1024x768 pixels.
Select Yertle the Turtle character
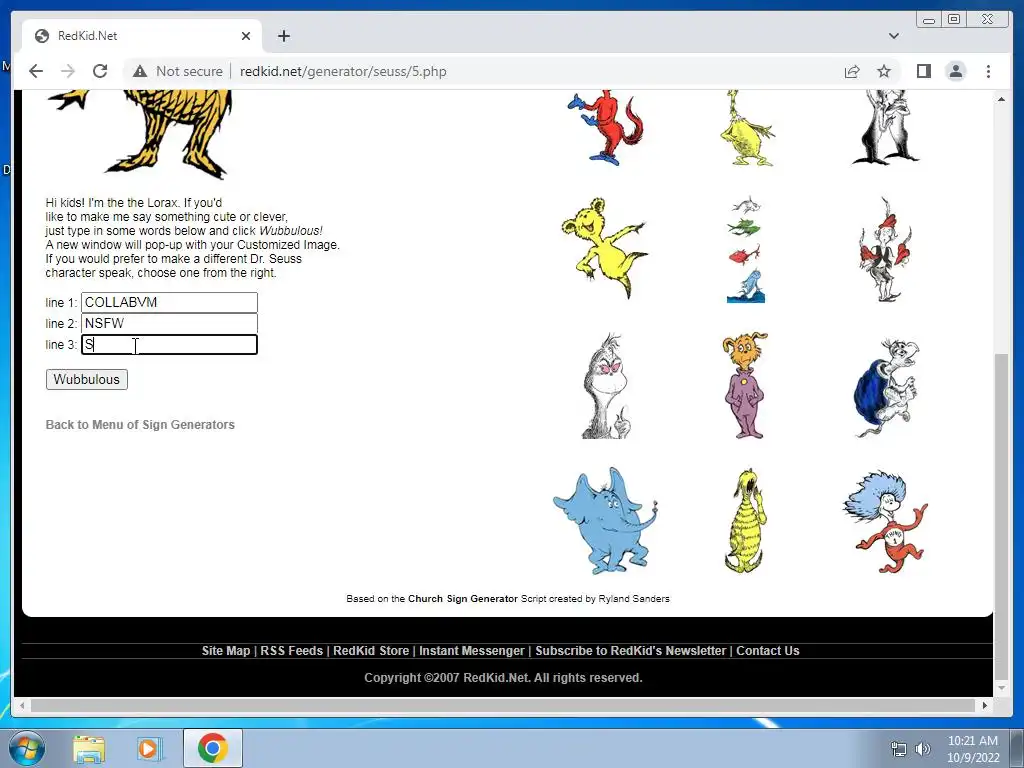pos(887,387)
